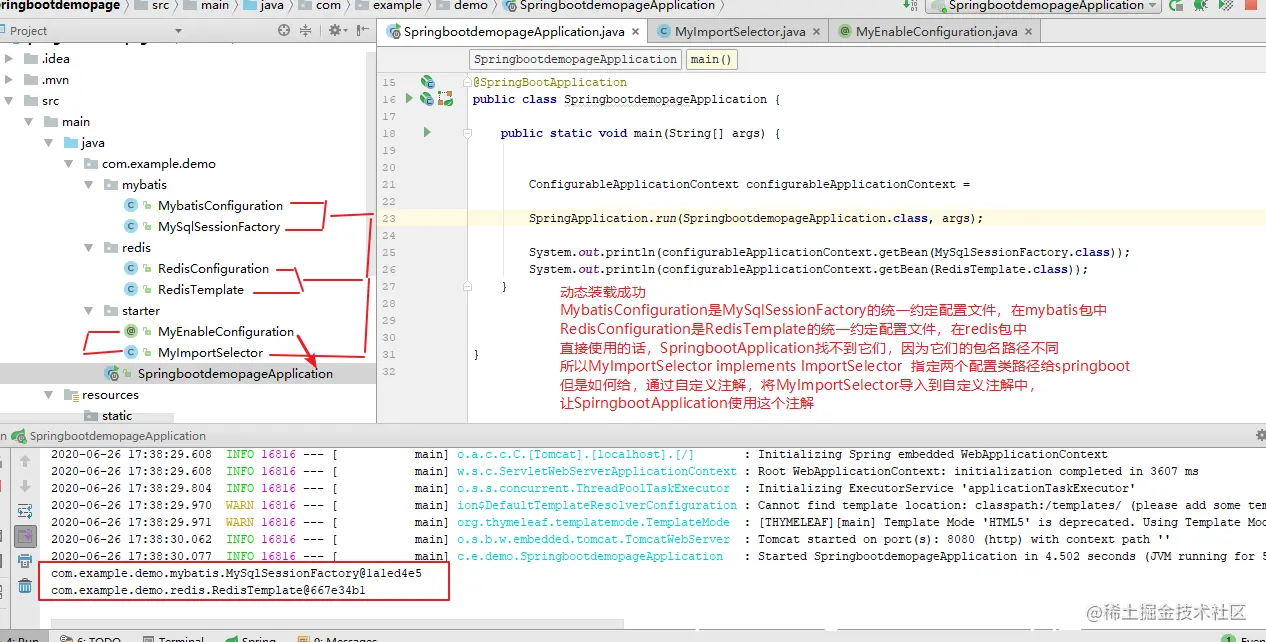Click the example breadcrumb in navigation bar
1266x642 pixels.
397,6
